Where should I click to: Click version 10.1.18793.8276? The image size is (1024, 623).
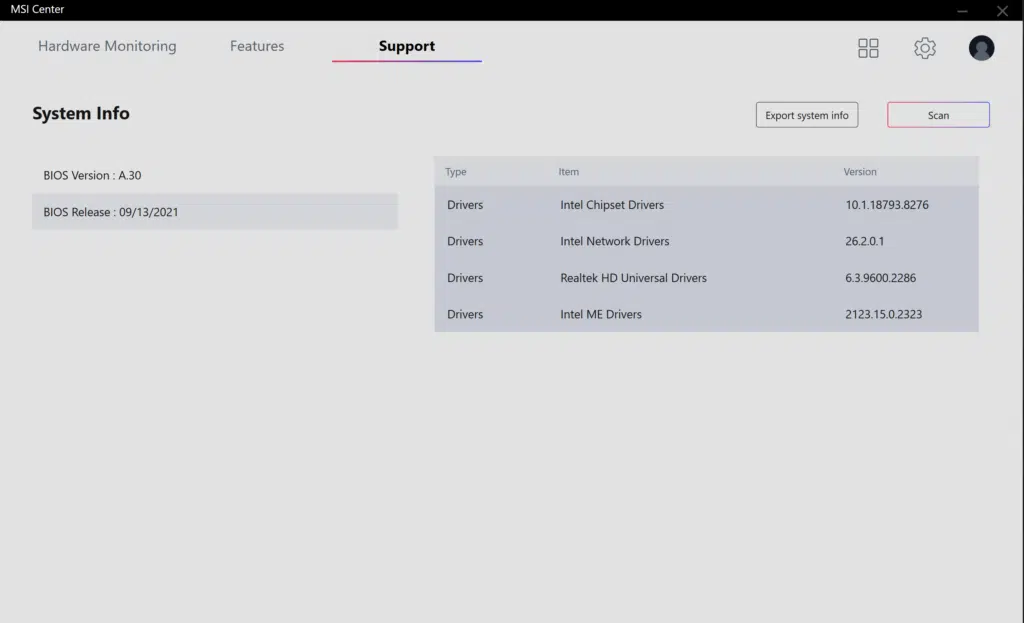pyautogui.click(x=887, y=204)
